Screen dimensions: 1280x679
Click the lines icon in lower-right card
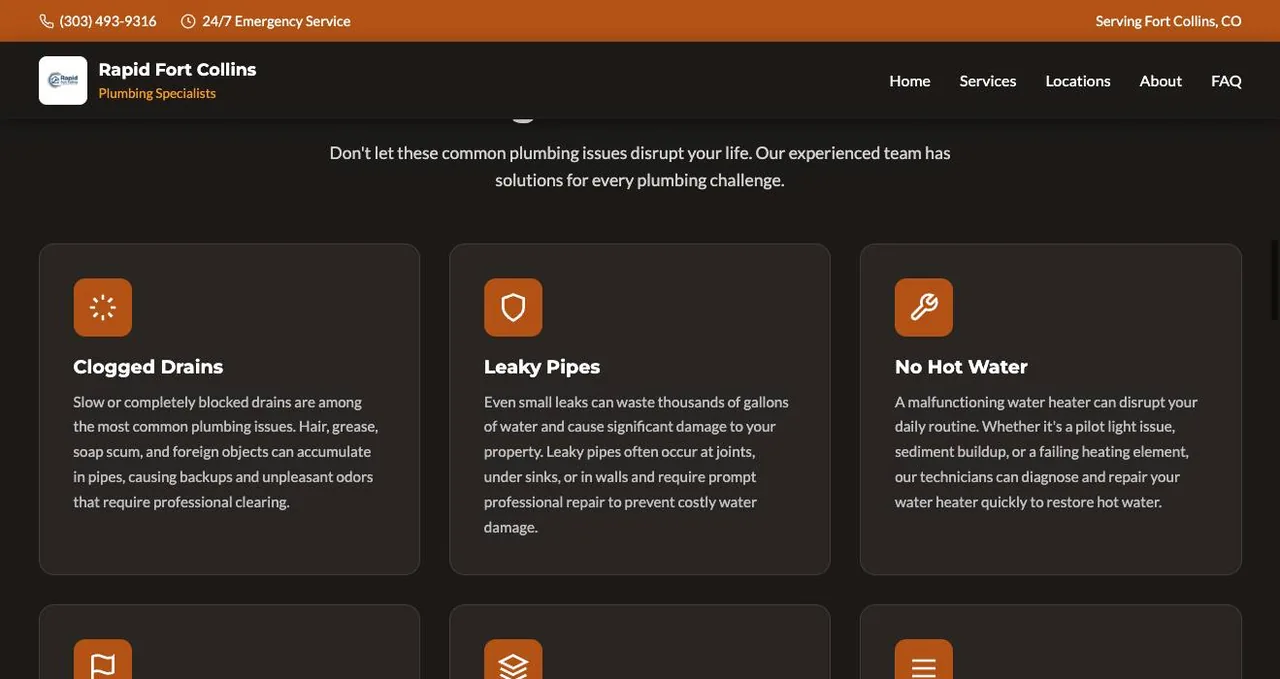point(924,660)
